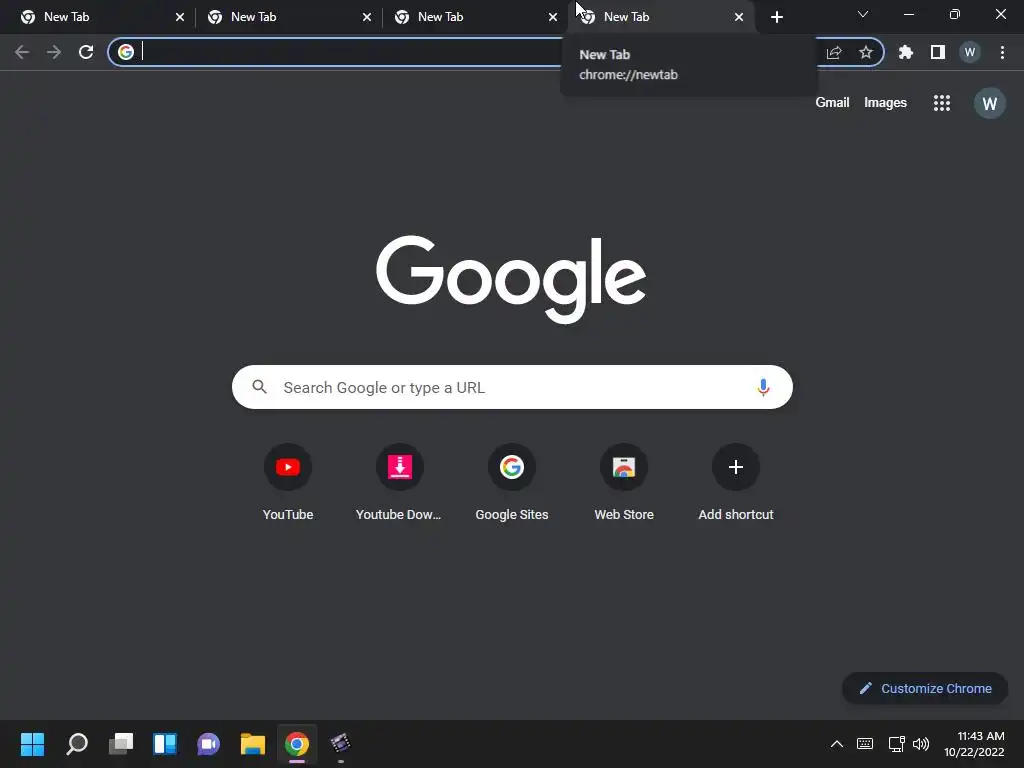This screenshot has width=1024, height=768.
Task: Click Customize Chrome button
Action: [925, 688]
